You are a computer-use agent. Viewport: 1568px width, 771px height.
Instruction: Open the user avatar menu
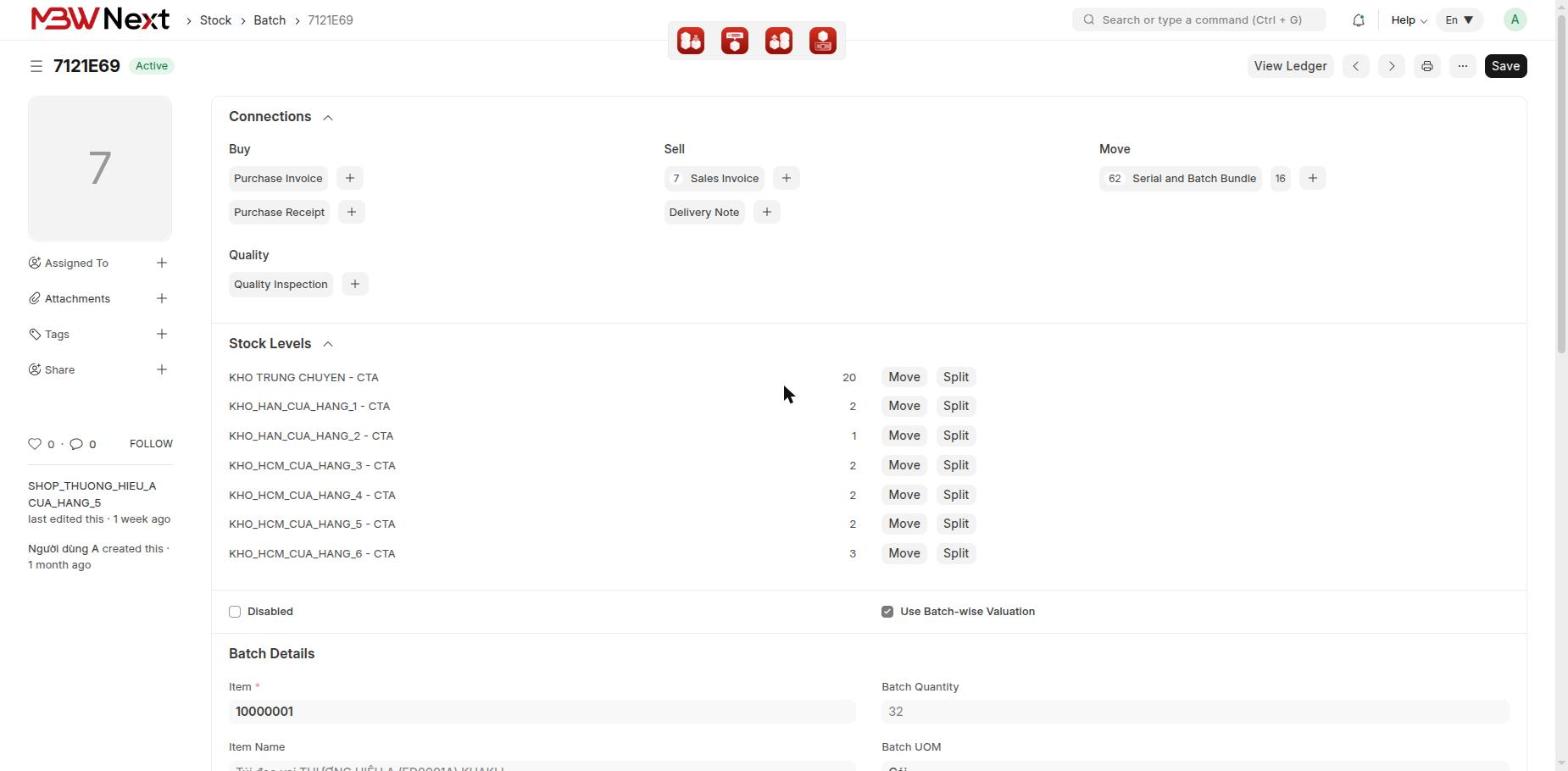[1515, 19]
